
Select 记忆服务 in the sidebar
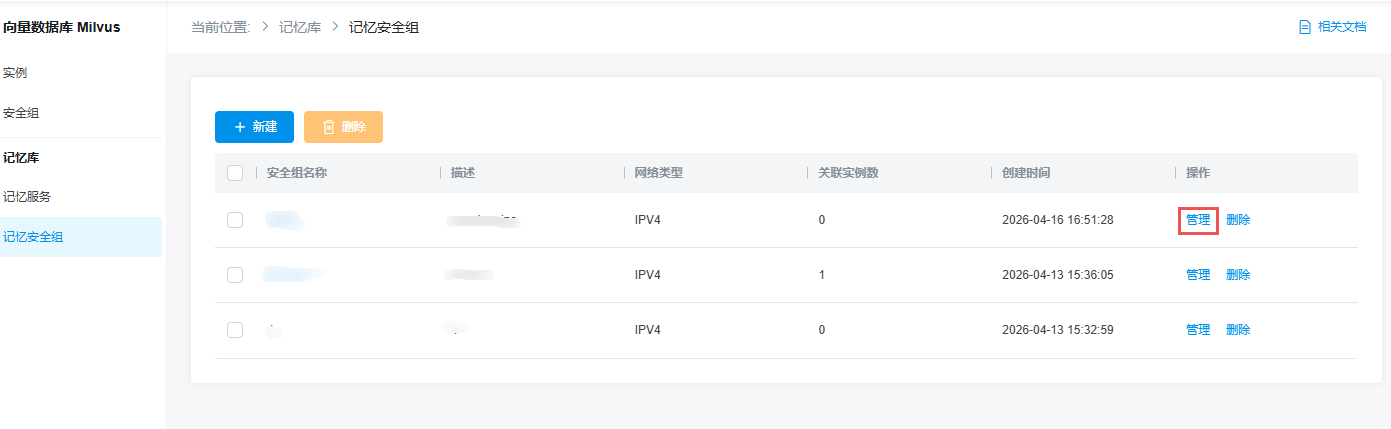[x=27, y=197]
